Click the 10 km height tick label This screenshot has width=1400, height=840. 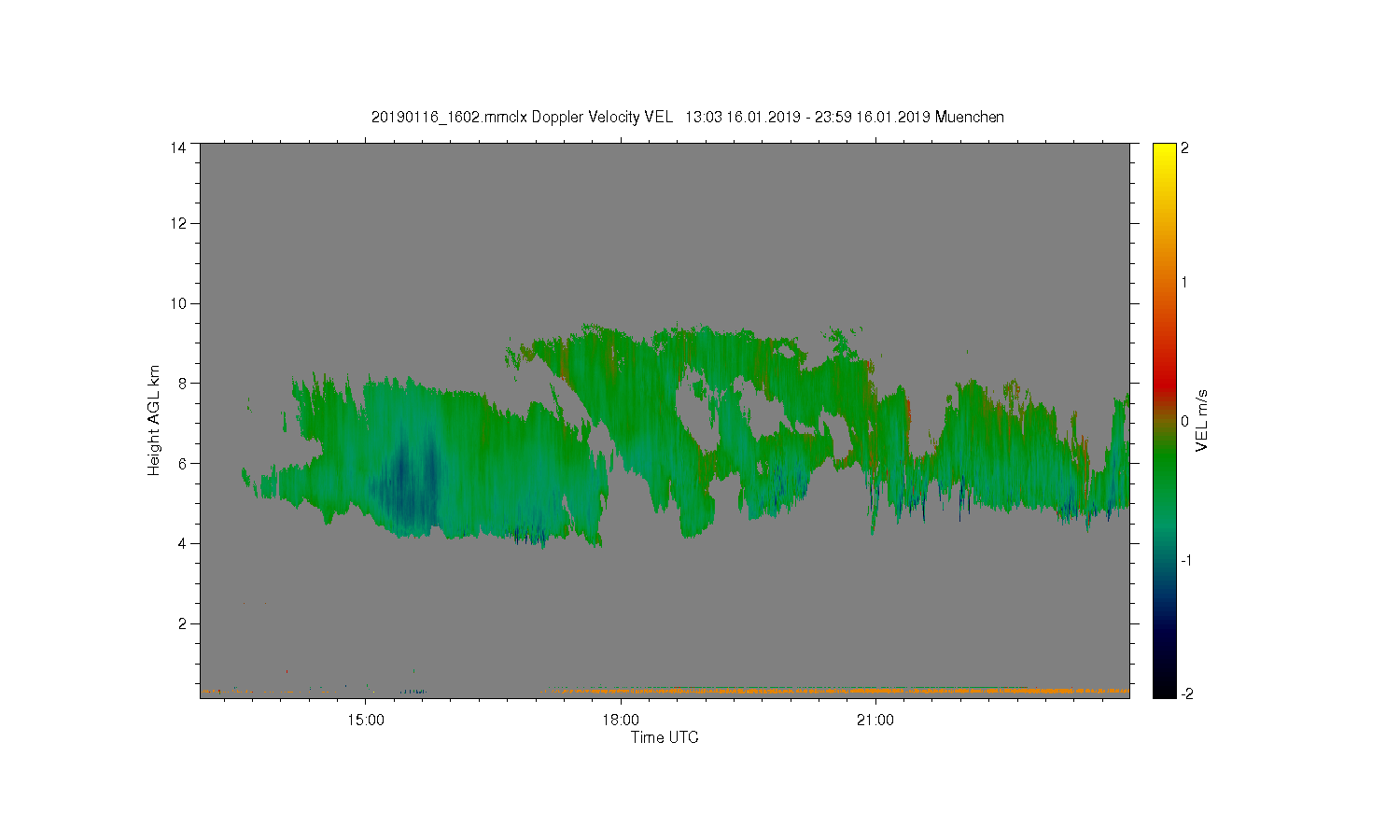(177, 303)
